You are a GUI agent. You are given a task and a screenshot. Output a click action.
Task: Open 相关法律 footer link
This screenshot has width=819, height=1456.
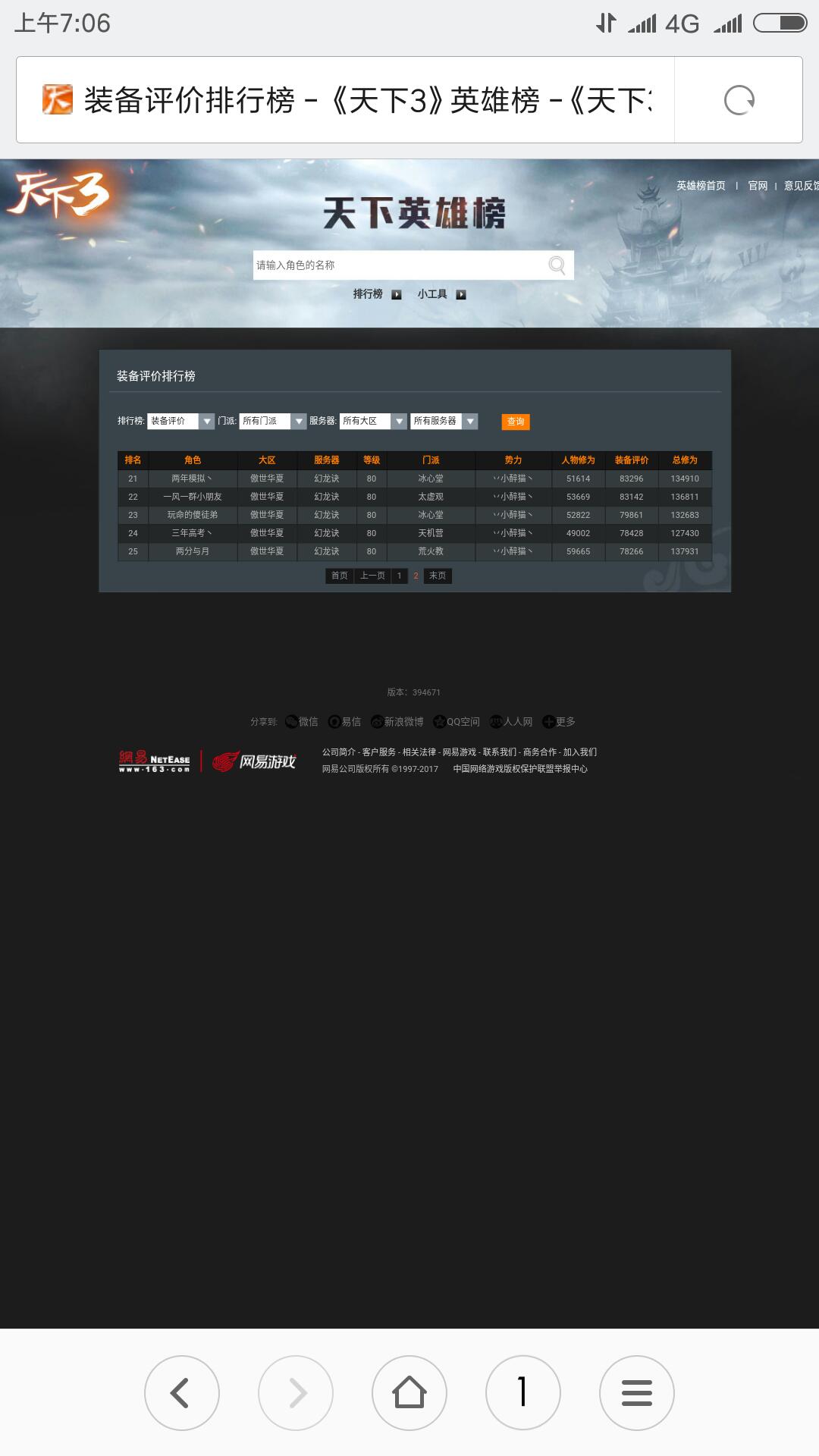[x=419, y=752]
